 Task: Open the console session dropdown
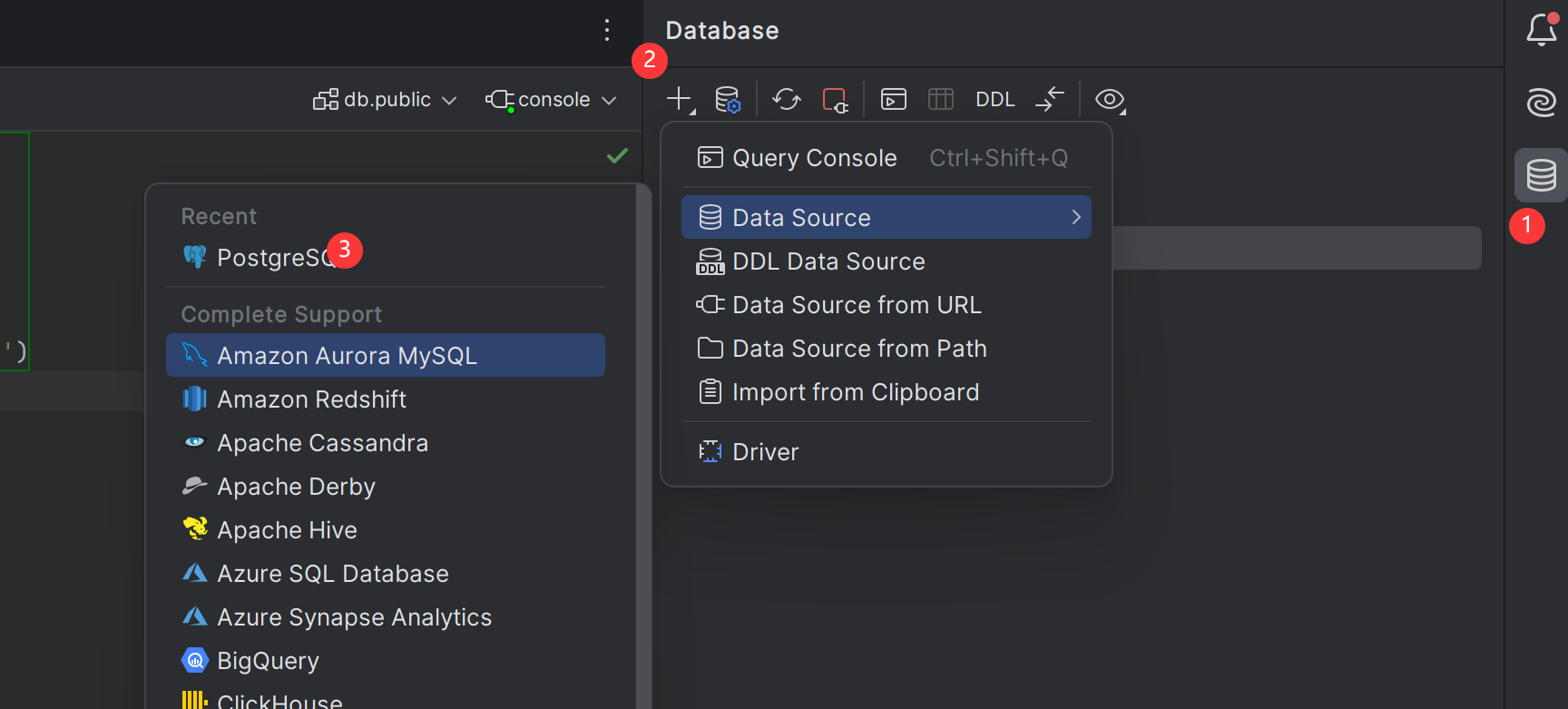tap(551, 100)
